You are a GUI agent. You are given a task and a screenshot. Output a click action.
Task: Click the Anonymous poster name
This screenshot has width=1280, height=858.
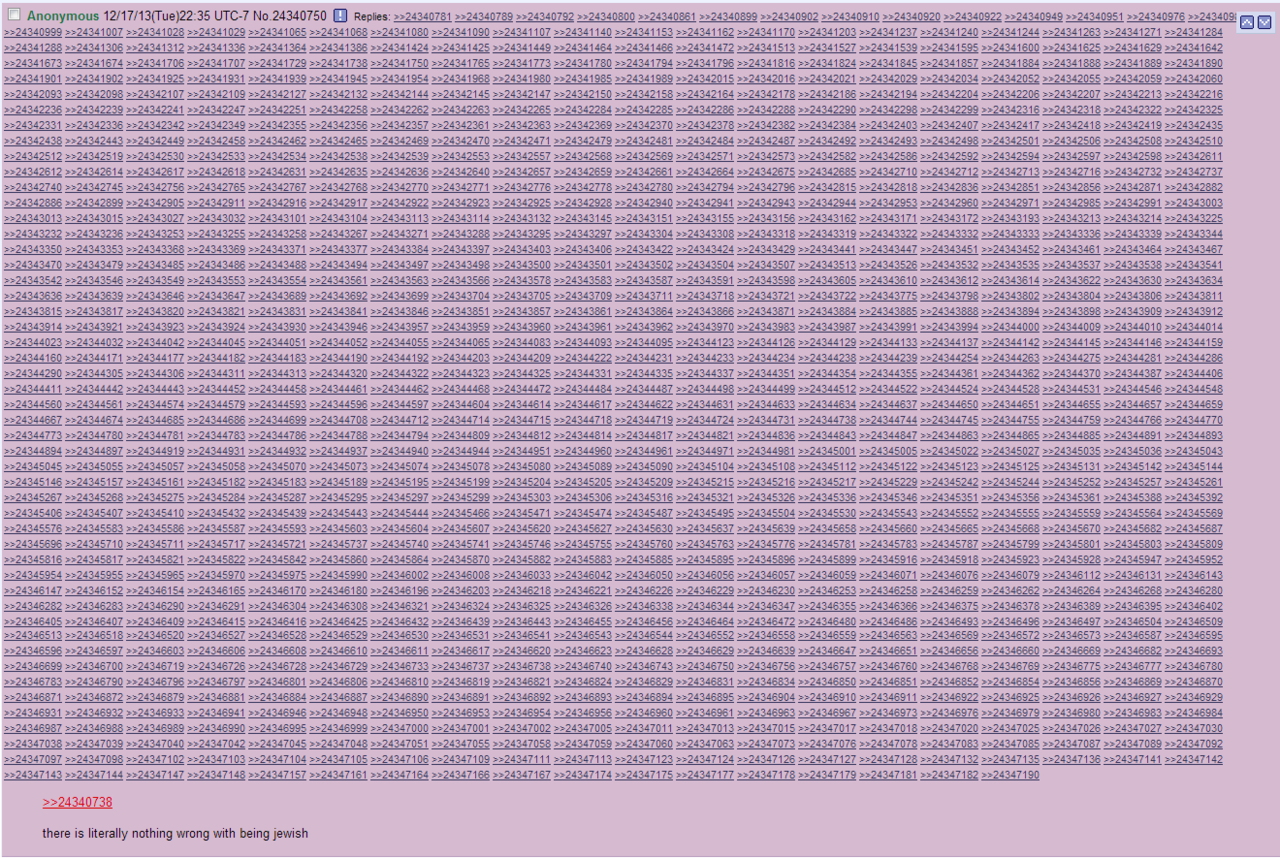(x=63, y=16)
